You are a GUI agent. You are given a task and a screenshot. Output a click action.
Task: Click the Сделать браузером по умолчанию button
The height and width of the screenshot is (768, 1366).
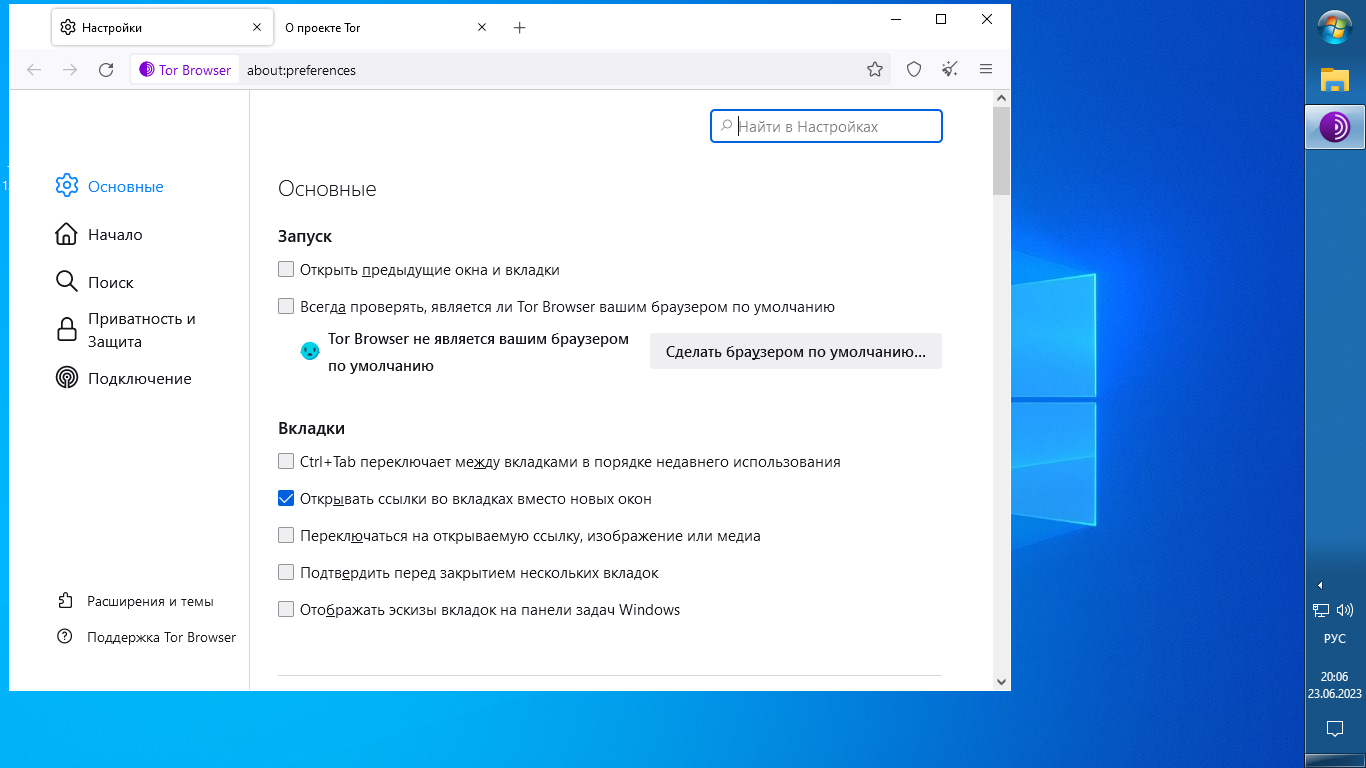(x=796, y=351)
